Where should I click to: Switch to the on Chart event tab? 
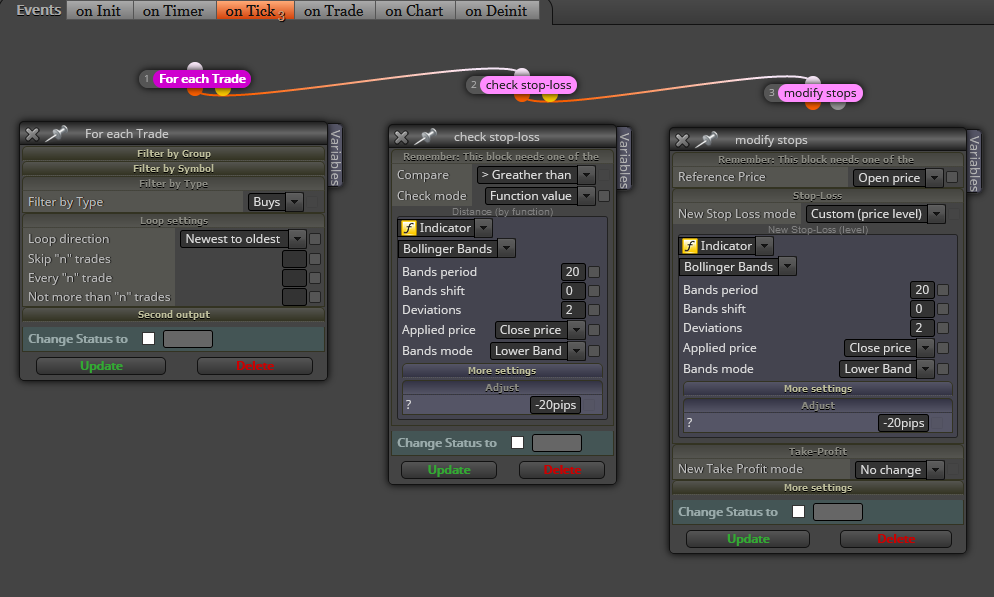coord(414,11)
